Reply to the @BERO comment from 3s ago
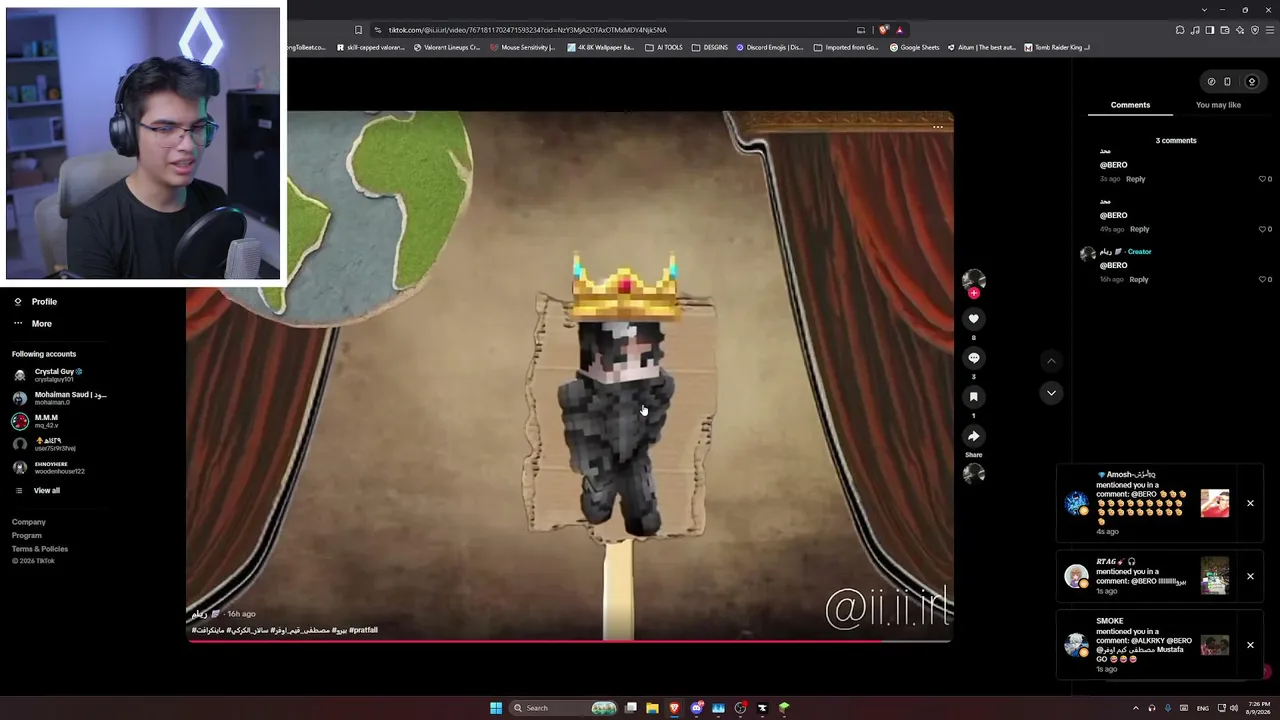The image size is (1280, 720). [x=1135, y=179]
